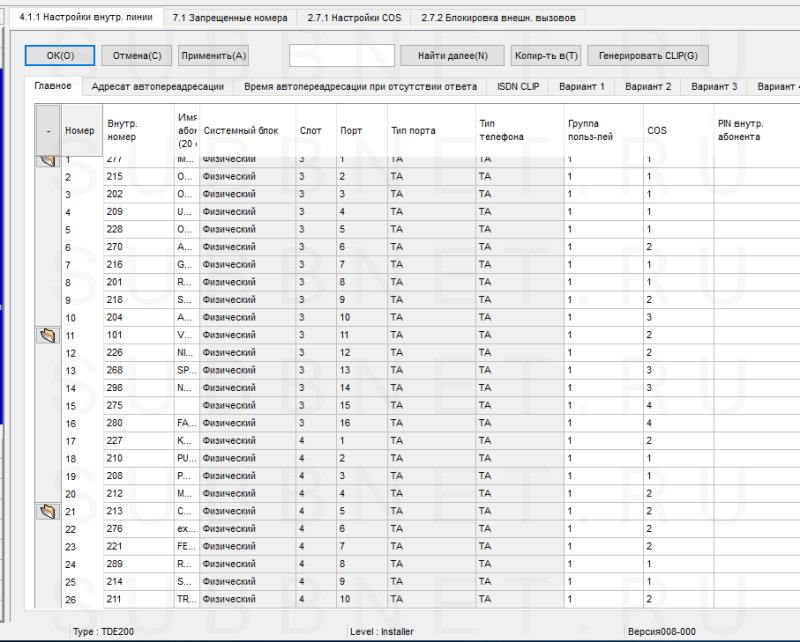The width and height of the screenshot is (800, 642).
Task: Click Генерировать CLIP(G) button
Action: click(x=648, y=56)
